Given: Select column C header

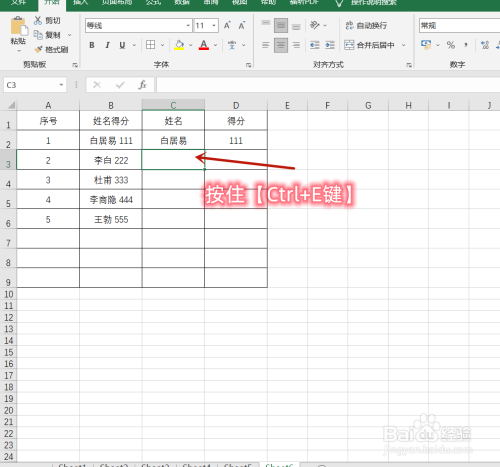Looking at the screenshot, I should pos(173,105).
